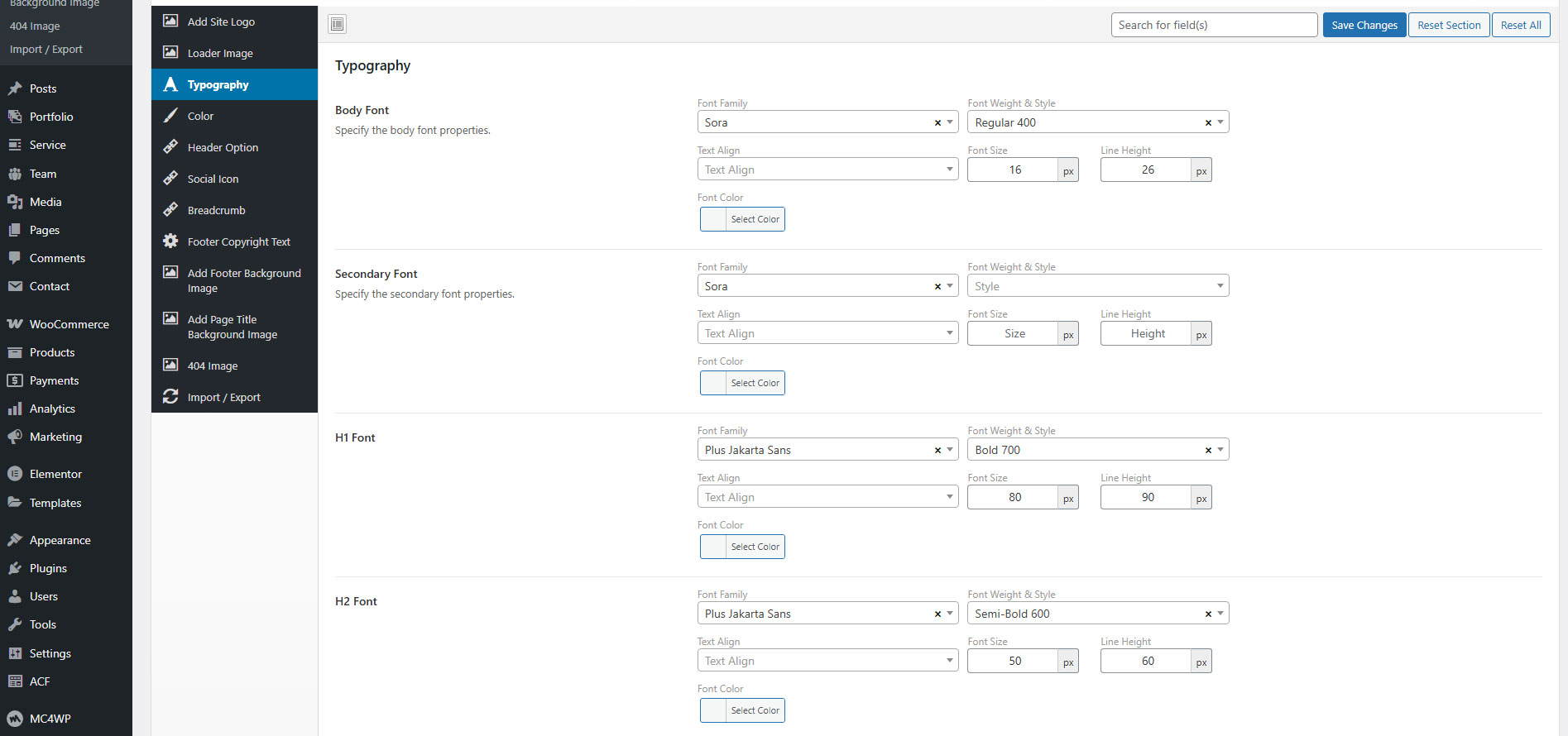
Task: Click the expand-all sections icon
Action: 337,25
